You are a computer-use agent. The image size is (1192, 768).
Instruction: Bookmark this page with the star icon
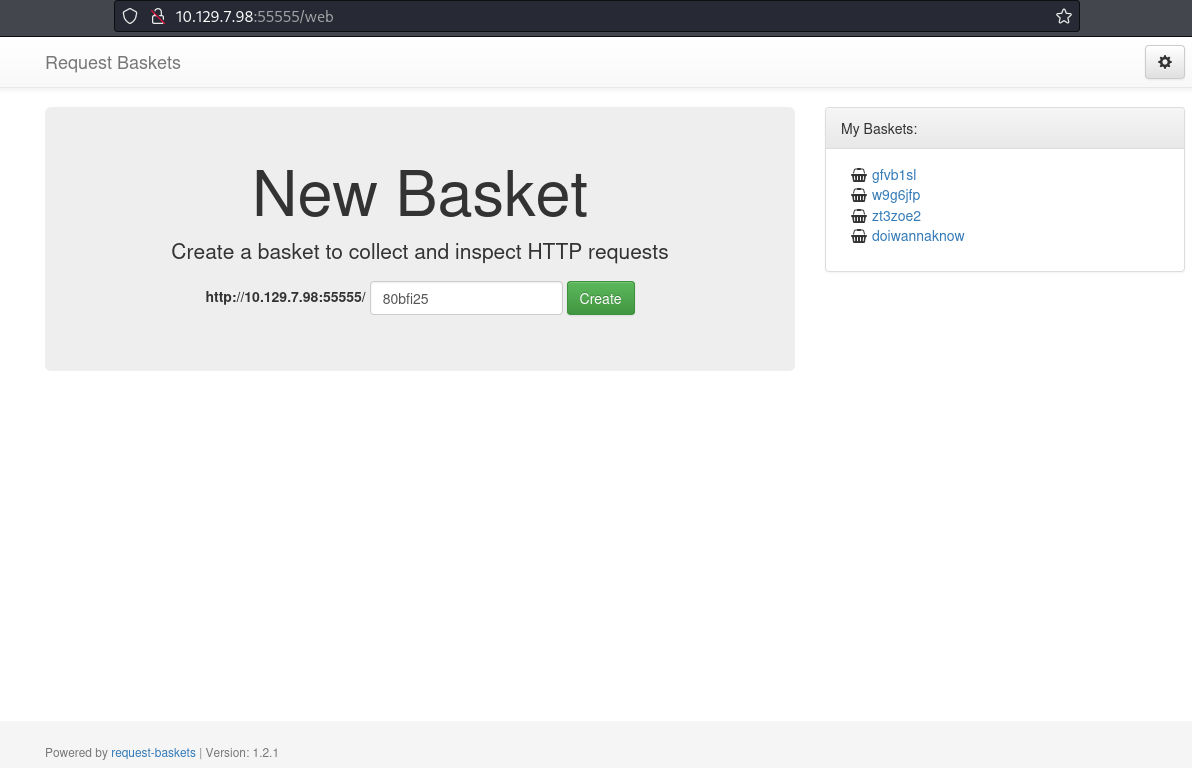point(1063,16)
